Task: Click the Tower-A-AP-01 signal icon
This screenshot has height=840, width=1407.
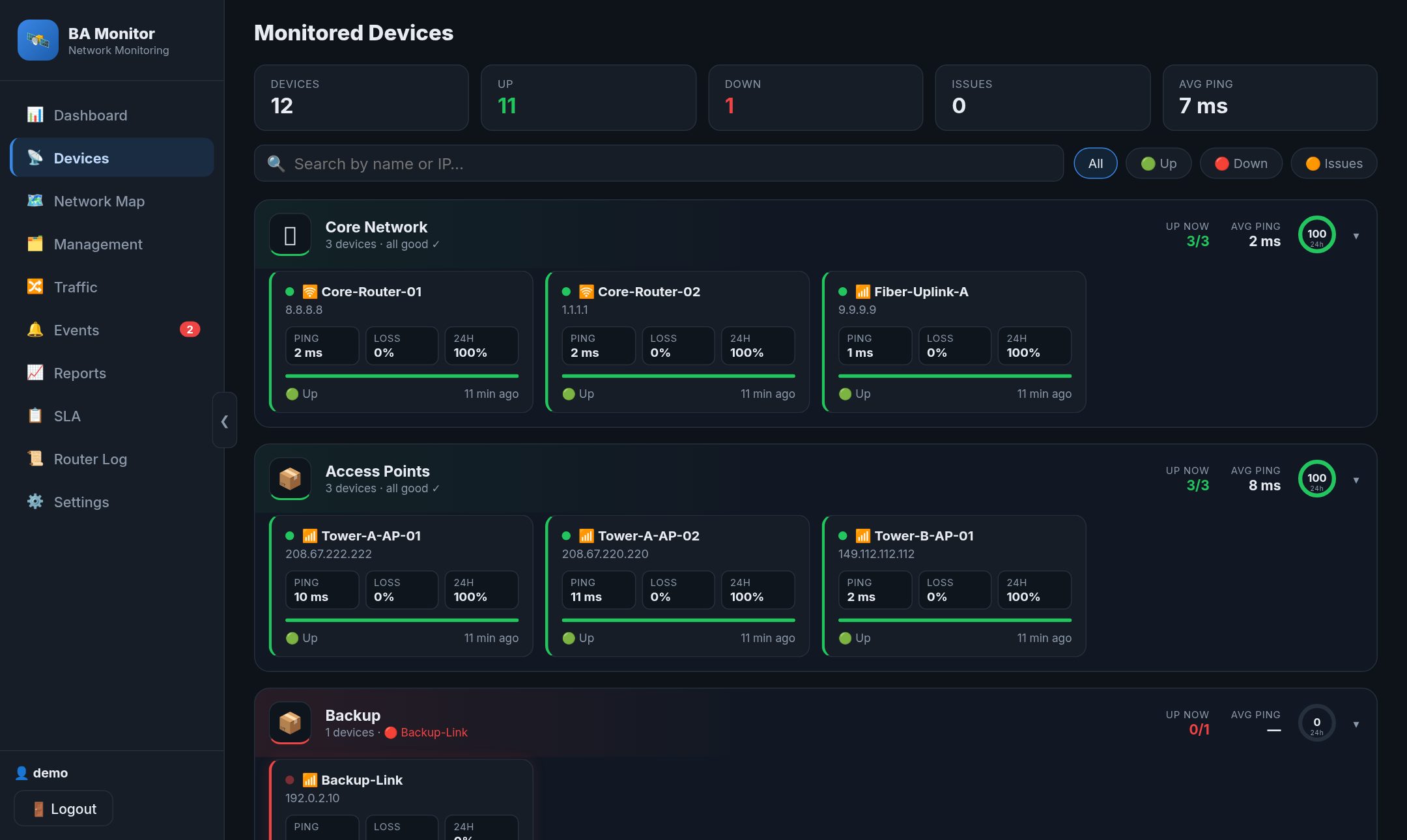Action: pyautogui.click(x=310, y=536)
